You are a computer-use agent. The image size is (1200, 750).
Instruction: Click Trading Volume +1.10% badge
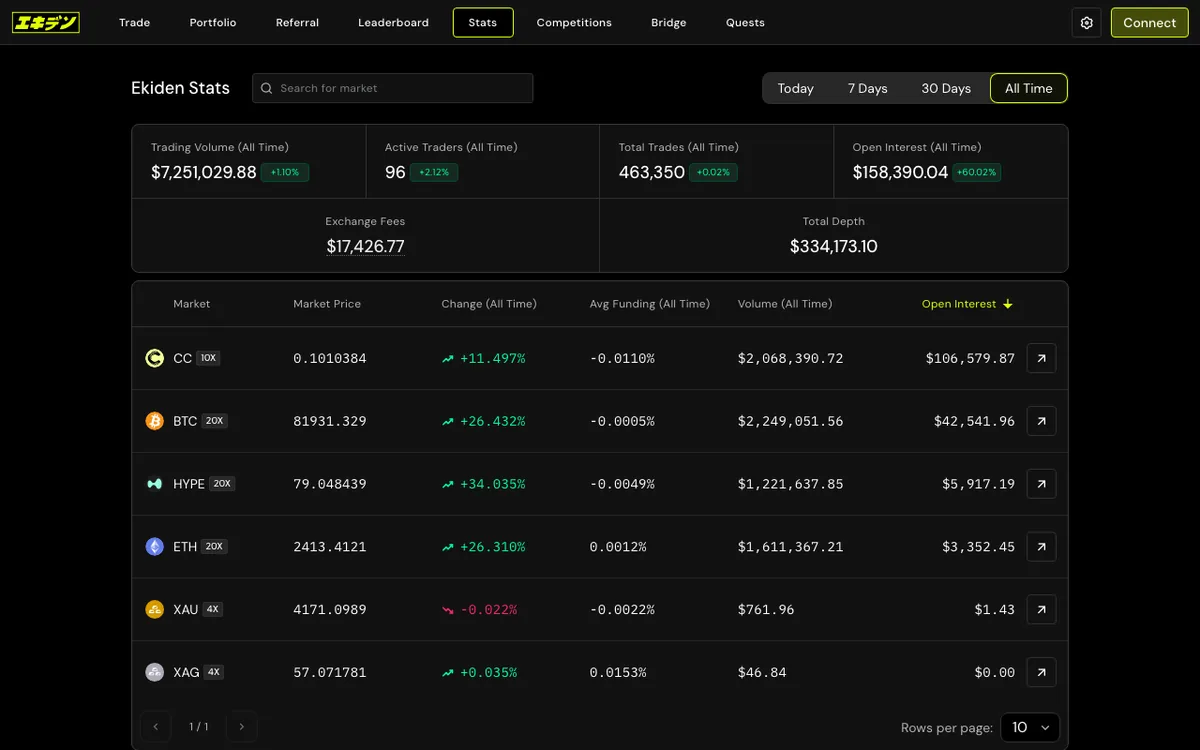click(x=285, y=172)
